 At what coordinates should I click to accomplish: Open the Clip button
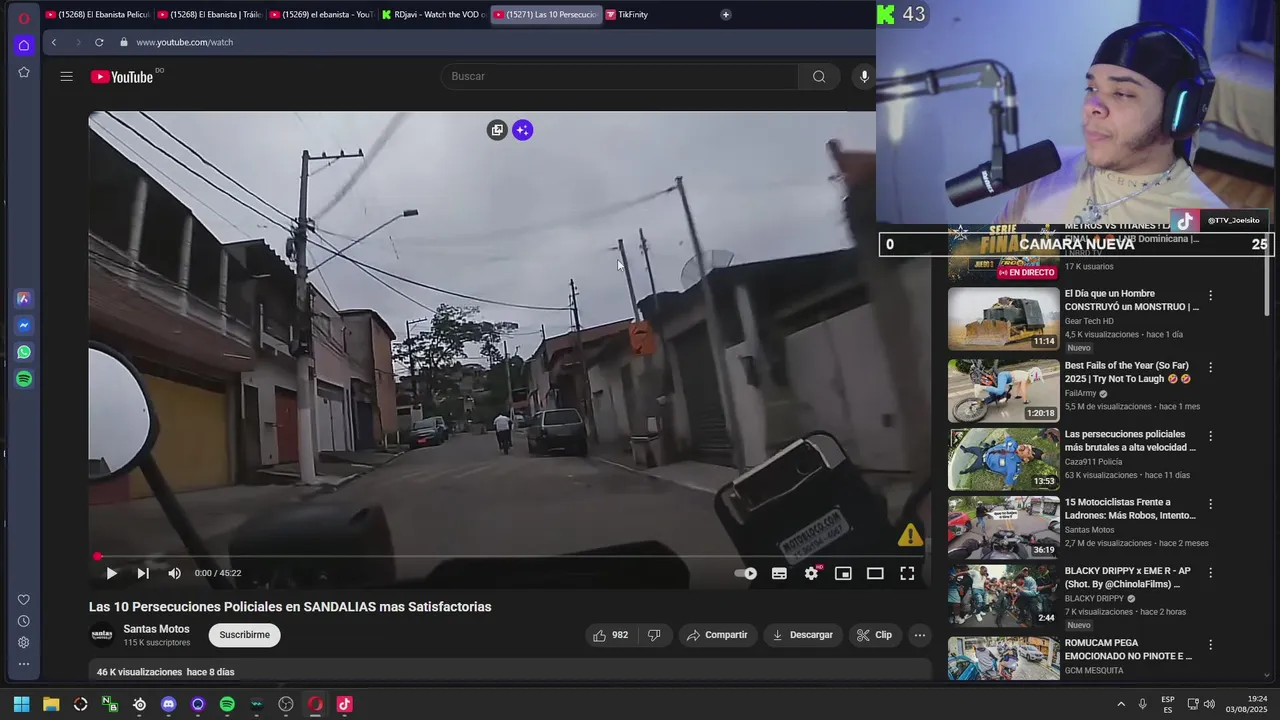(x=874, y=635)
